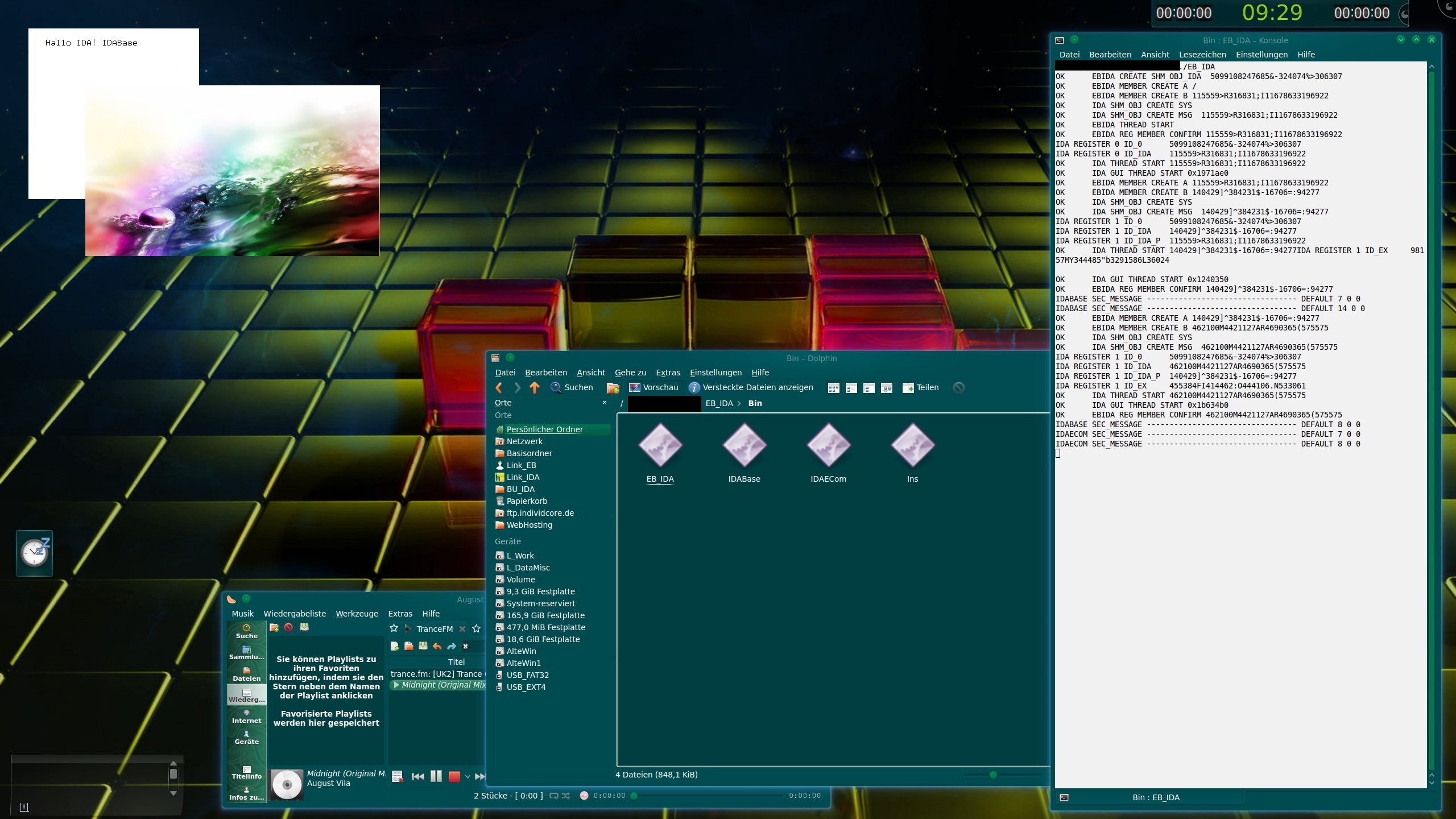Expand breadcrumb chevron after EB_IDA

(739, 403)
